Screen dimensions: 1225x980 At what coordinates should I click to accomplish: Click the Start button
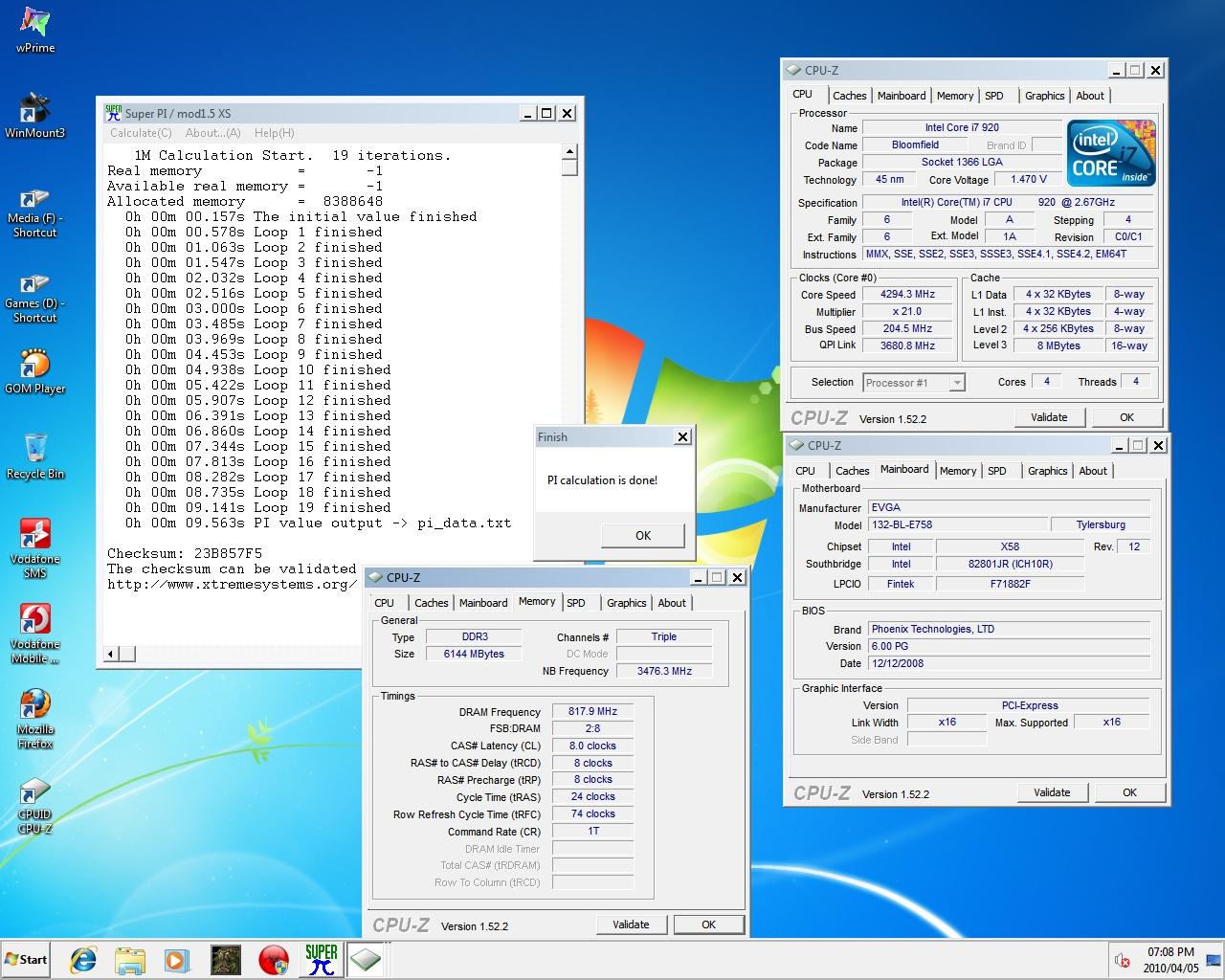pyautogui.click(x=27, y=960)
